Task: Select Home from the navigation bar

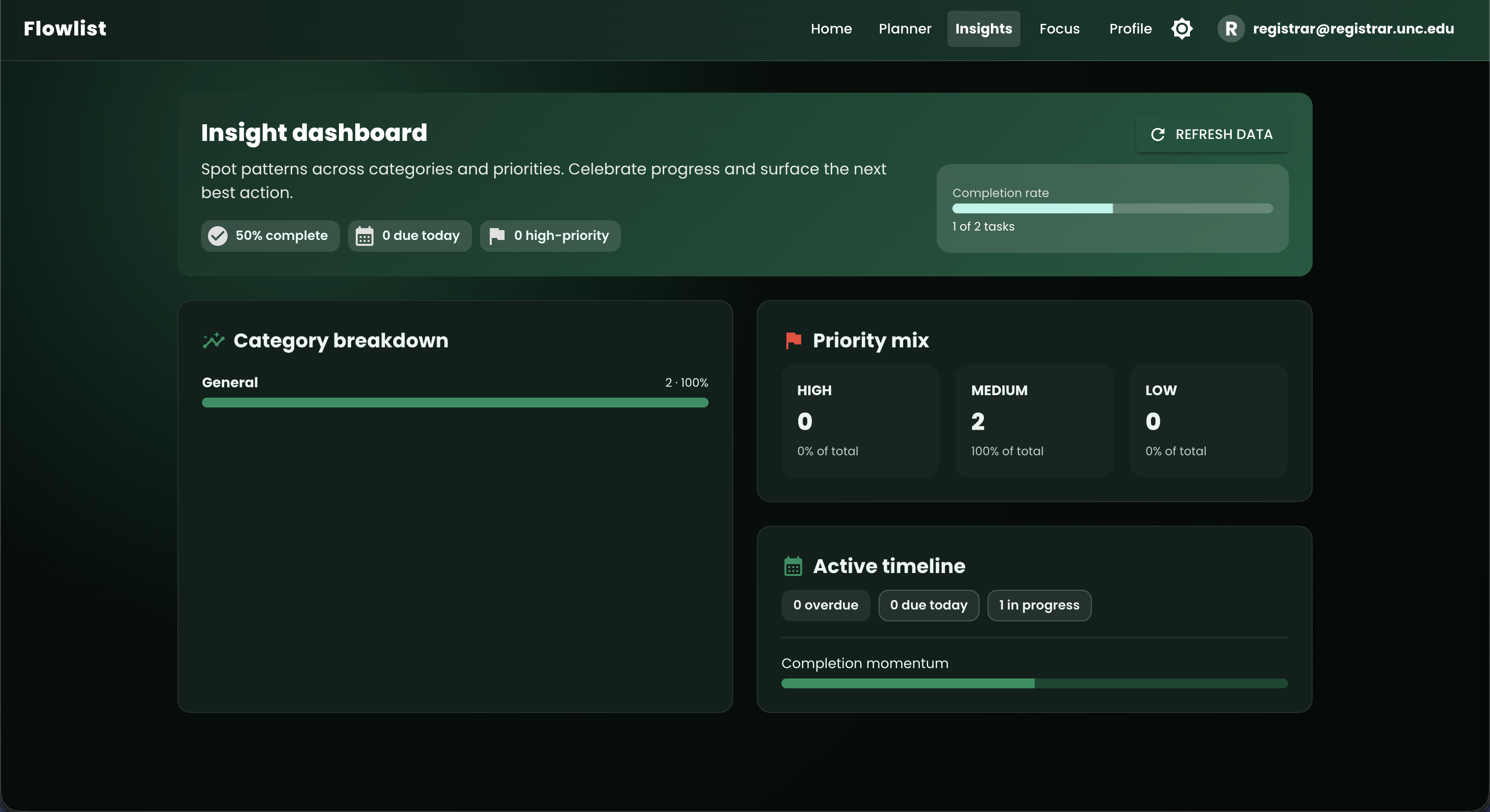Action: [x=831, y=29]
